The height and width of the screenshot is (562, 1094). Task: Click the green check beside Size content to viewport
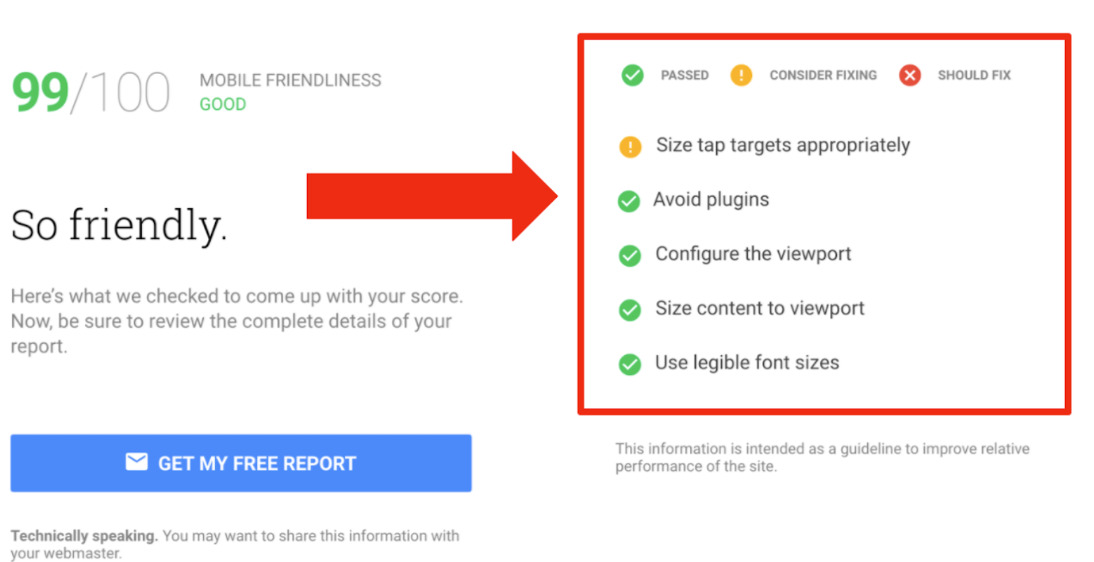click(629, 310)
